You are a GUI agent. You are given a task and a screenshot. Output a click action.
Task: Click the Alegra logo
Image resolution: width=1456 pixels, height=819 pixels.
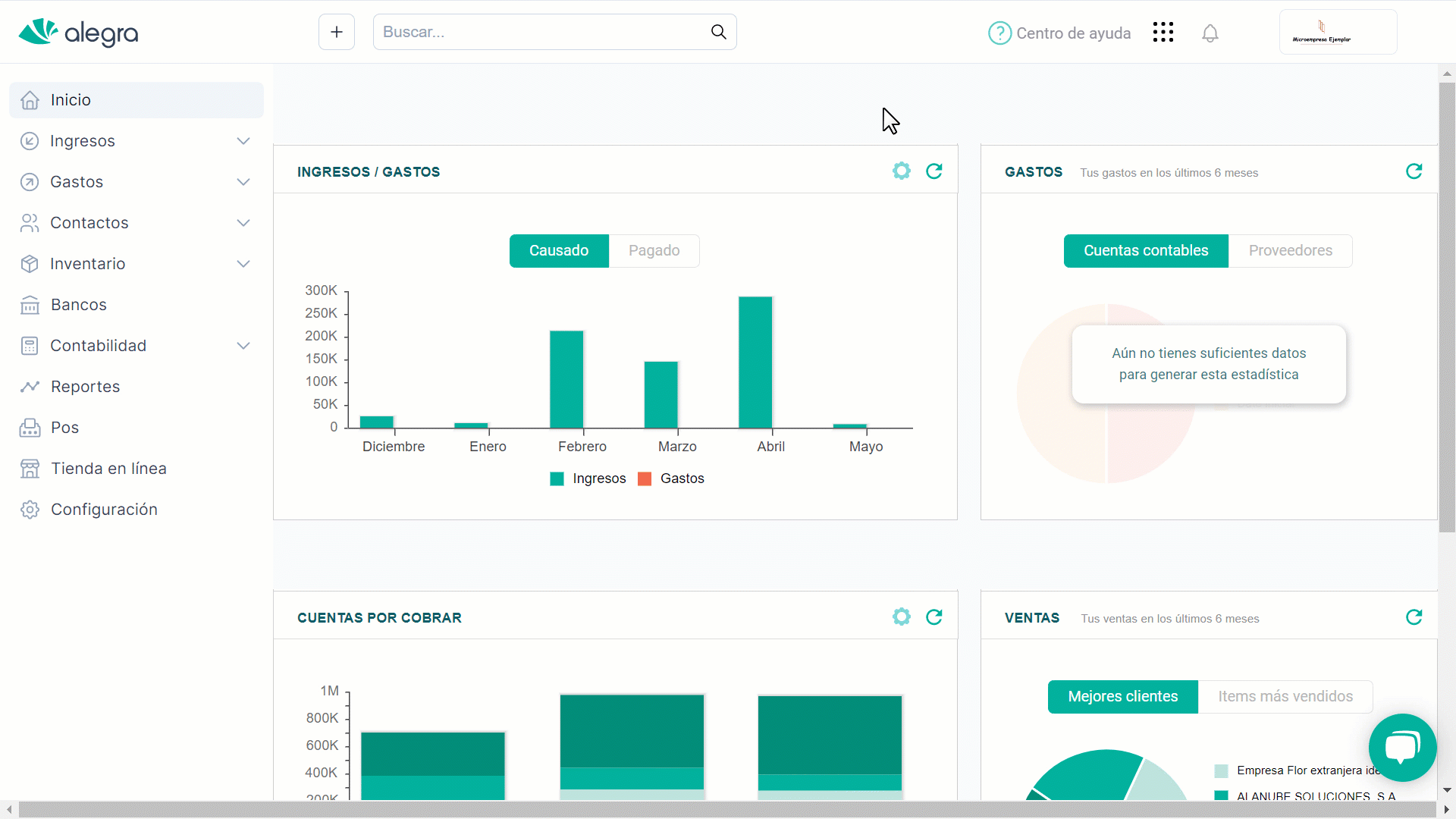[78, 33]
